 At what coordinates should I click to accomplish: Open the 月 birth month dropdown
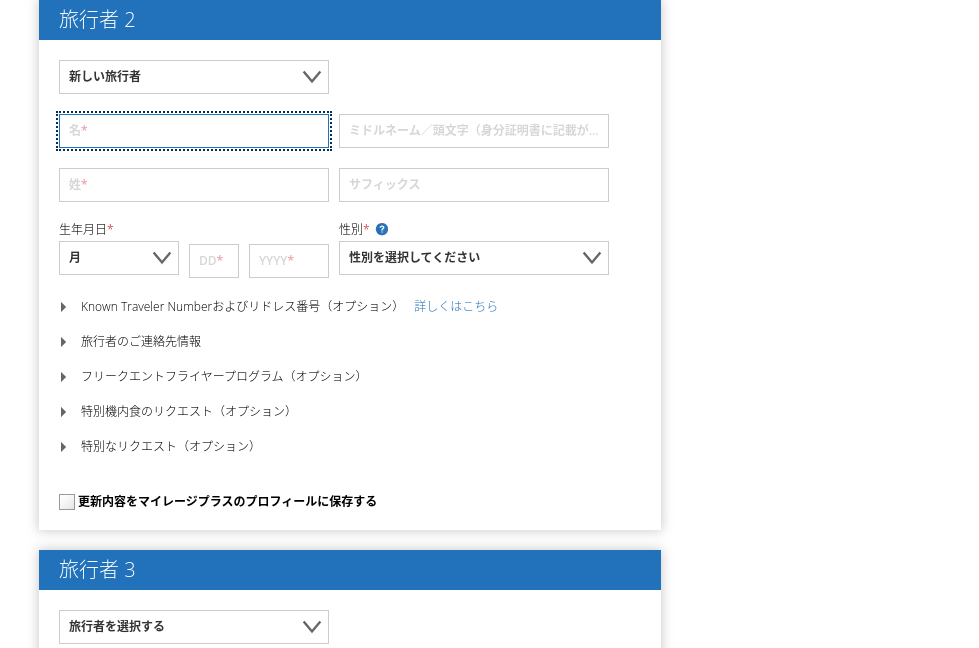118,257
